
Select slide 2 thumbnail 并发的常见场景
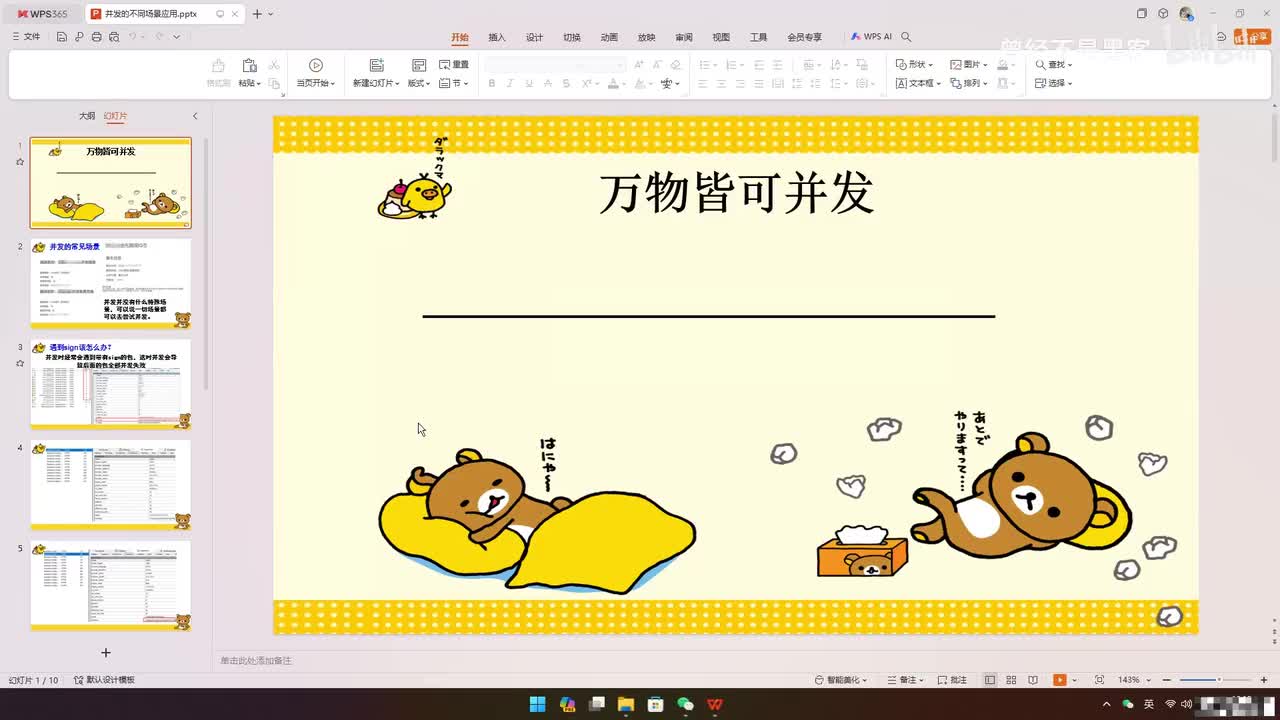point(110,284)
